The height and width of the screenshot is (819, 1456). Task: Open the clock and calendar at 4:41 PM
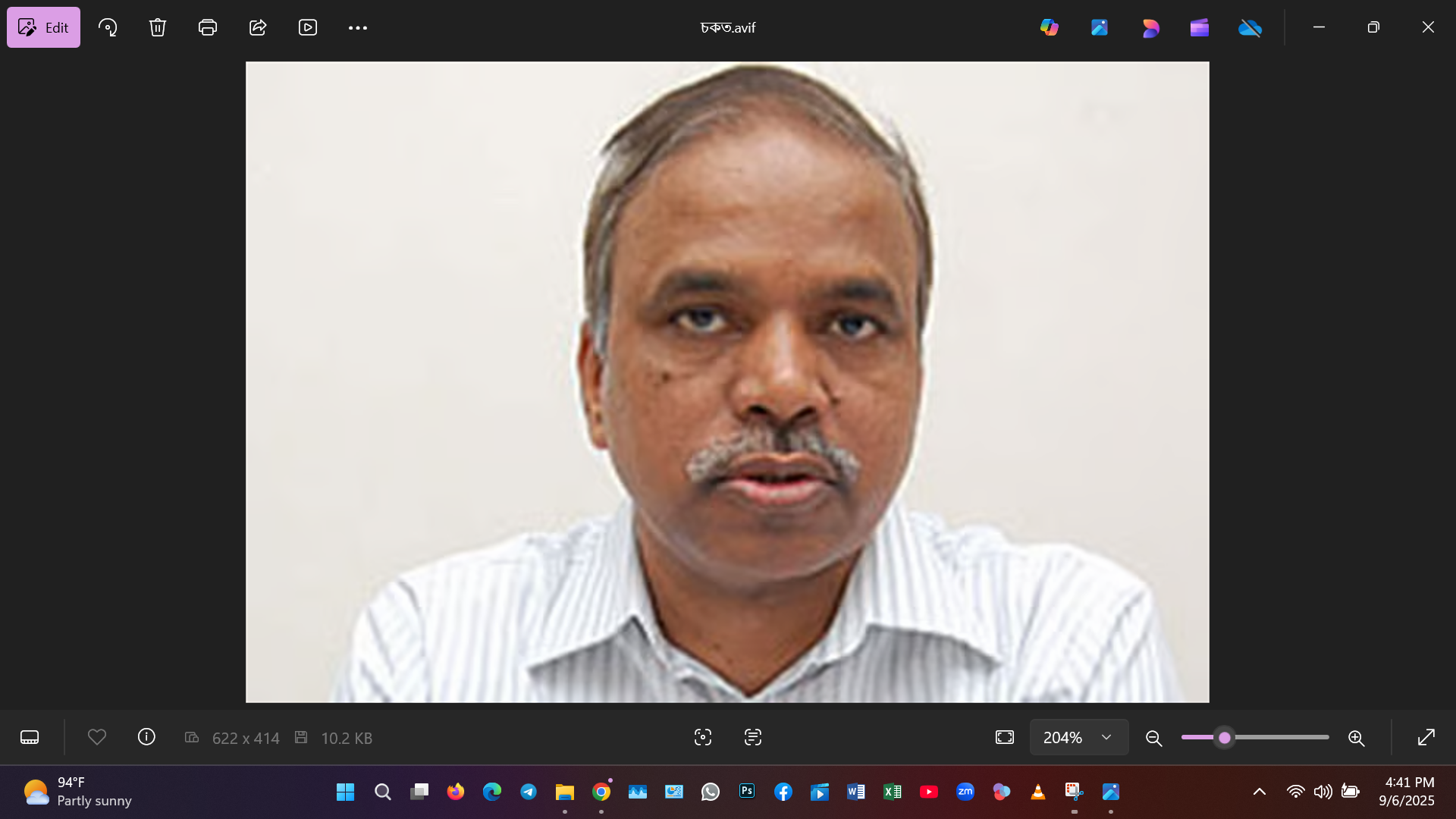click(1407, 792)
